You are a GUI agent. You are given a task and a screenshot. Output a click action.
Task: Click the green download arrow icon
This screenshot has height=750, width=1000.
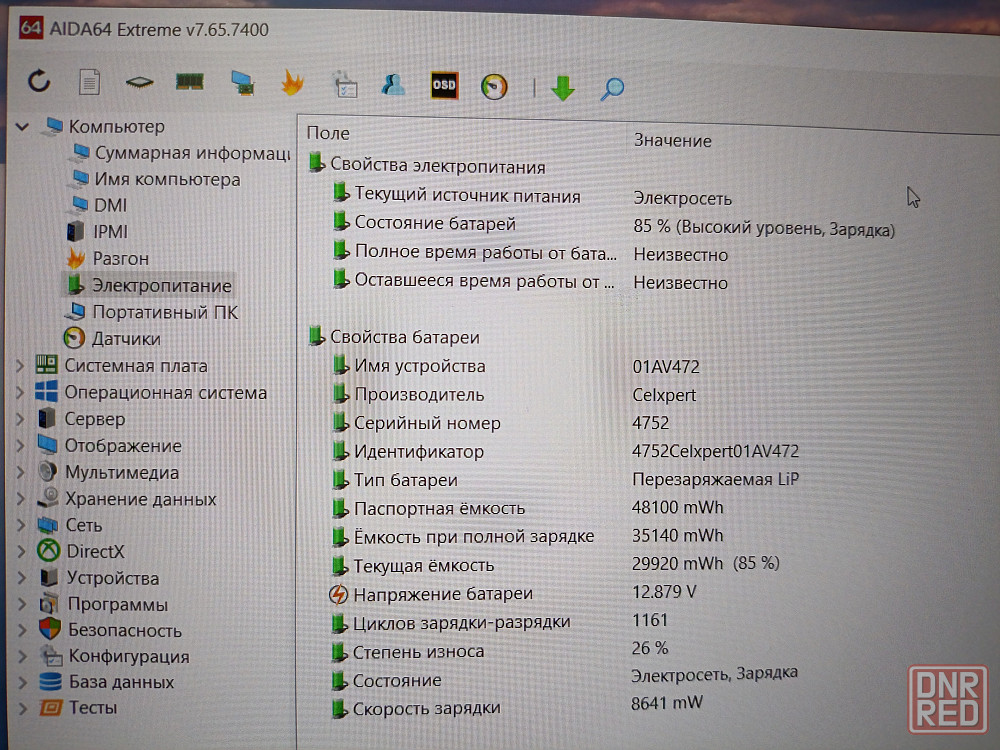pyautogui.click(x=563, y=88)
